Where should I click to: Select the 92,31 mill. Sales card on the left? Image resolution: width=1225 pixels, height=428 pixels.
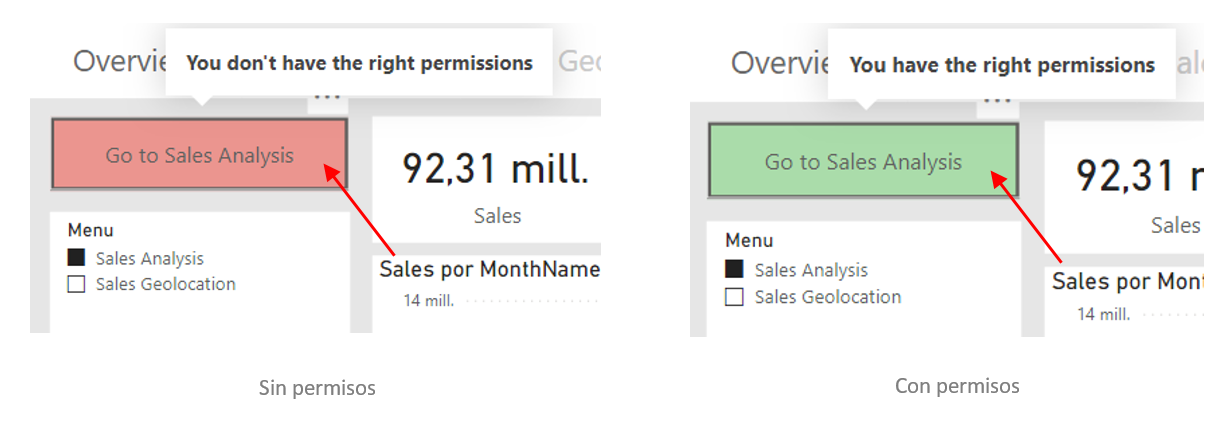tap(494, 180)
